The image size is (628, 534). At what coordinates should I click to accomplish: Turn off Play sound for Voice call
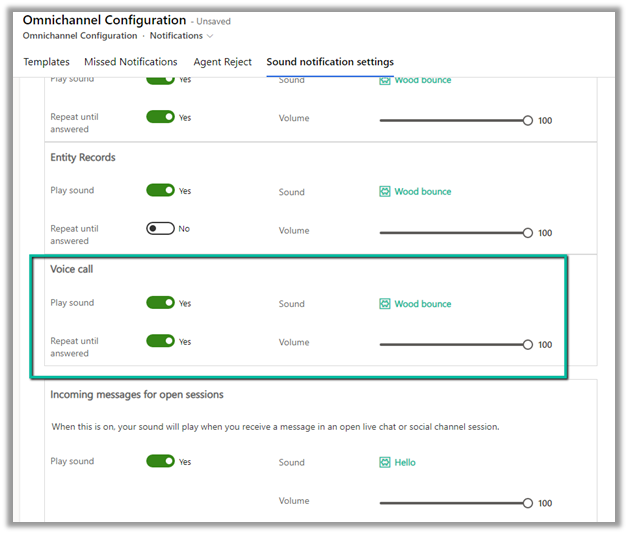point(160,303)
